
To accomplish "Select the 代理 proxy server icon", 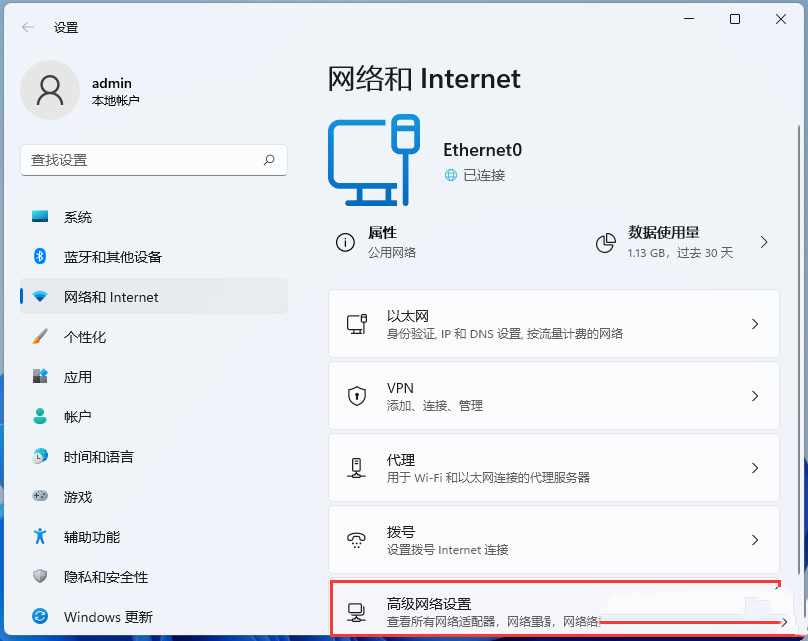I will 355,467.
